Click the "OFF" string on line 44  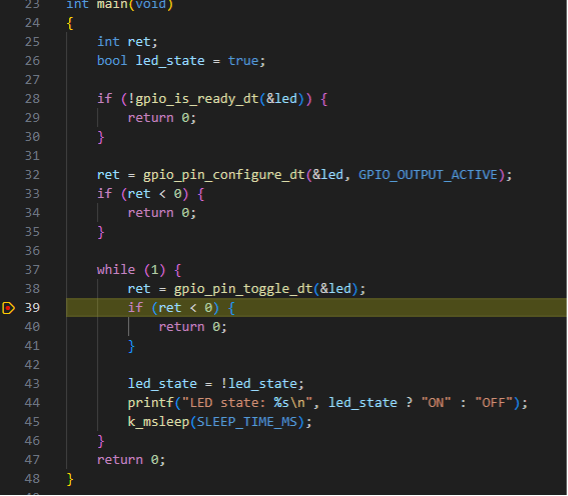click(x=494, y=403)
